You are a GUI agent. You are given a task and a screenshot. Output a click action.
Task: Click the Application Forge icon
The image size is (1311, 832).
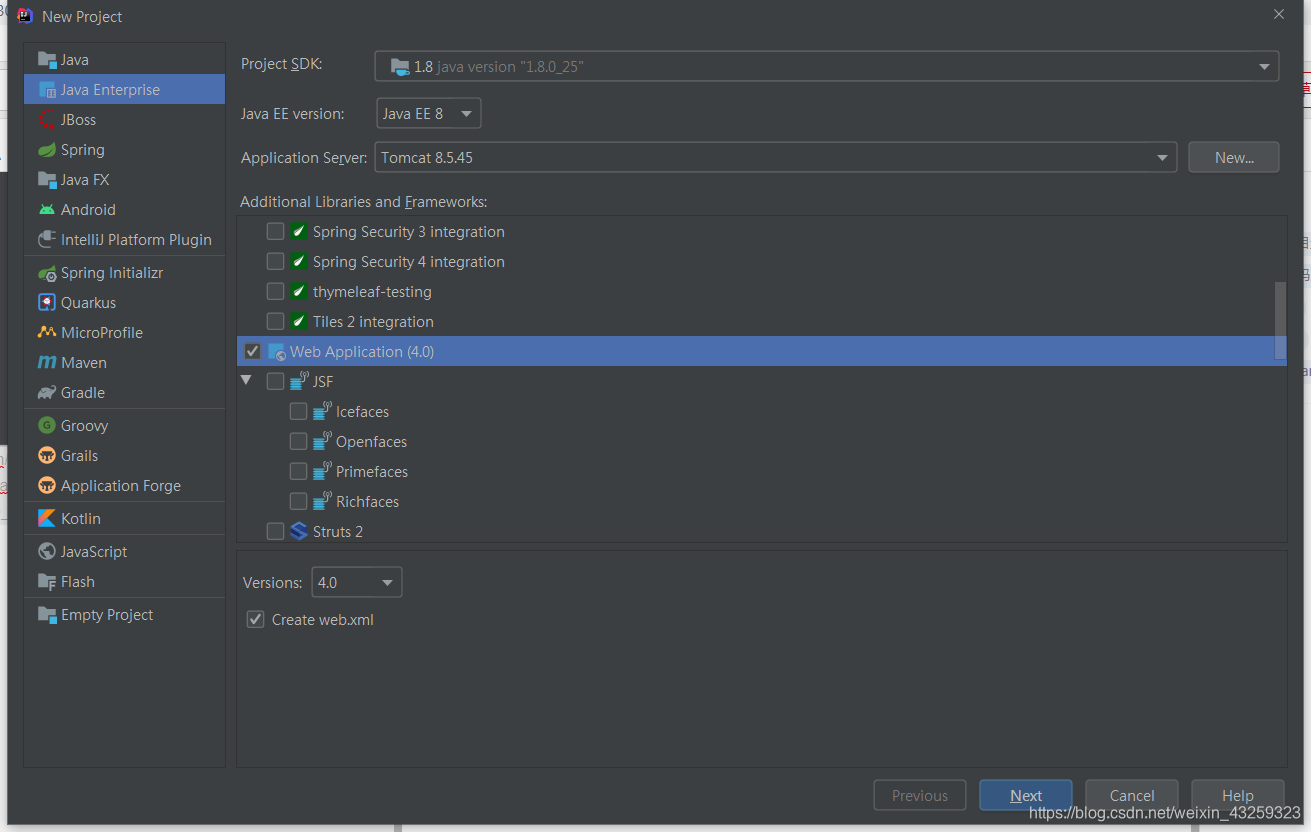pos(47,486)
